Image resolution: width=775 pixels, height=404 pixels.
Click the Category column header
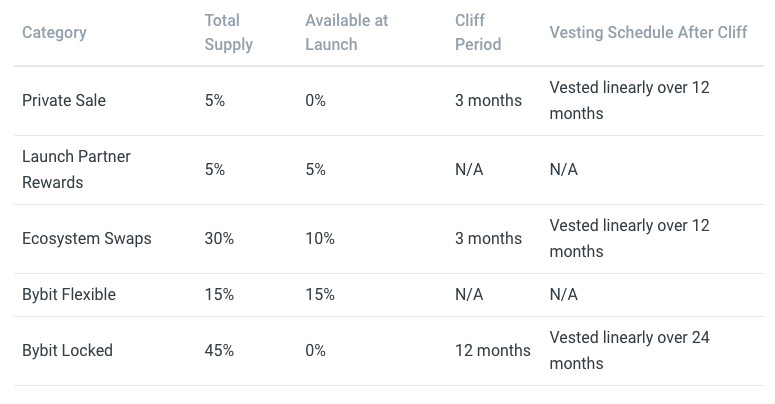point(54,33)
